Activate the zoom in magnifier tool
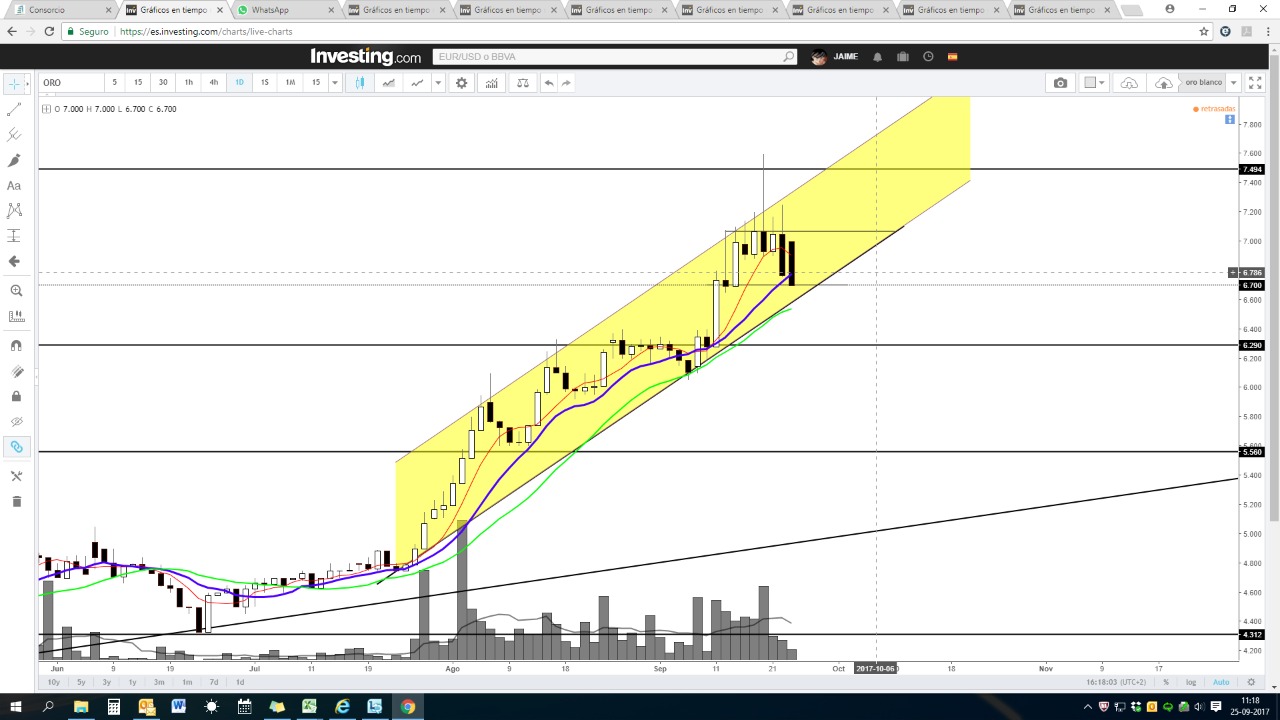 pyautogui.click(x=15, y=291)
